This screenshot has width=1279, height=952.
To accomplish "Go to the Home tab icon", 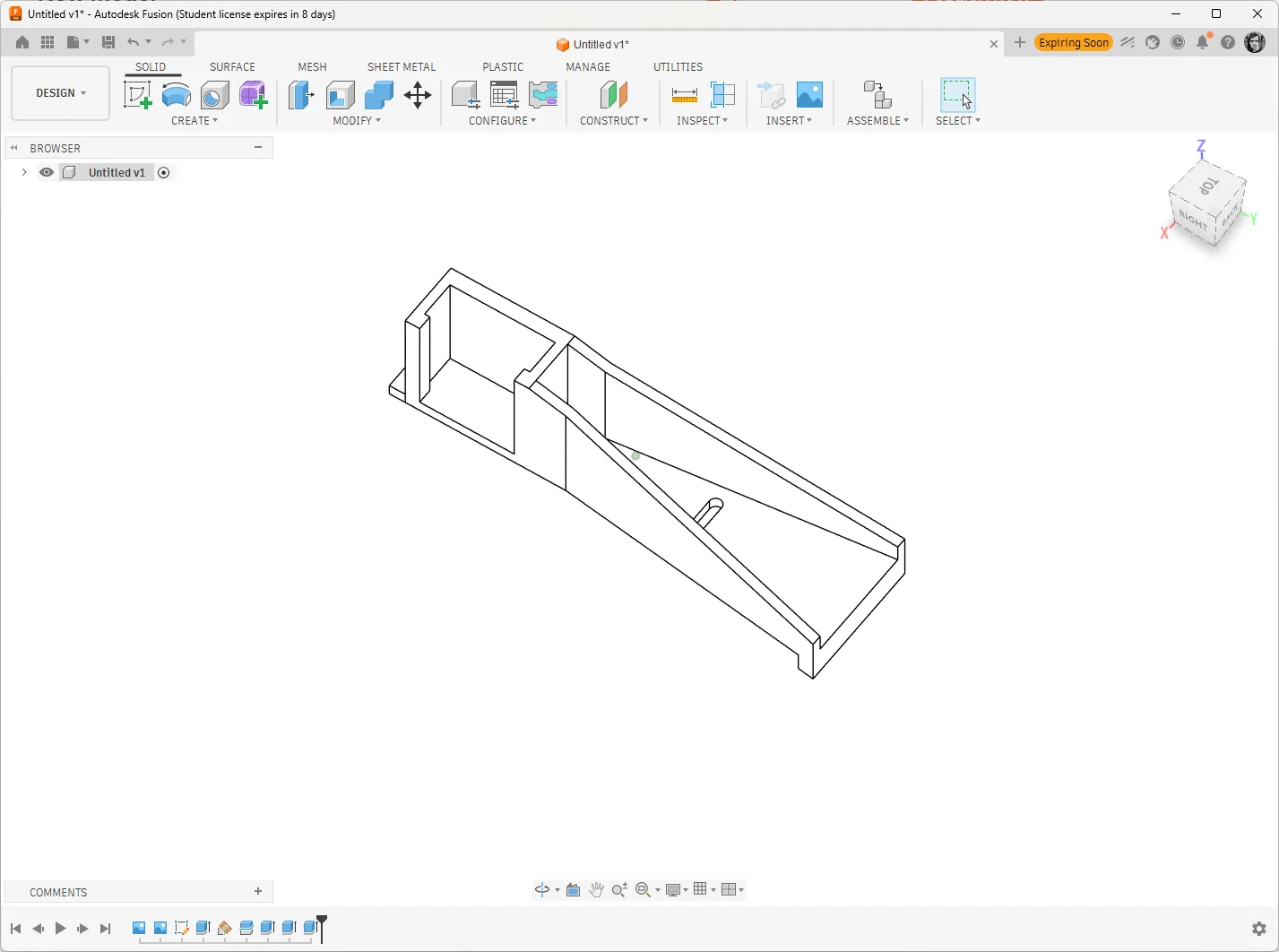I will pyautogui.click(x=22, y=42).
